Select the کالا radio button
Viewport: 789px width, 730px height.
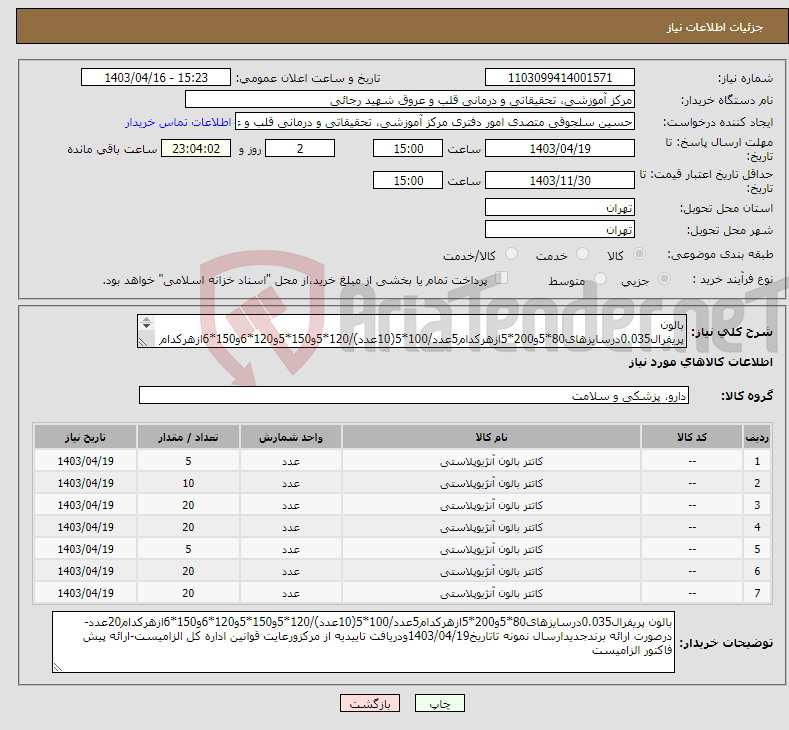tap(639, 254)
